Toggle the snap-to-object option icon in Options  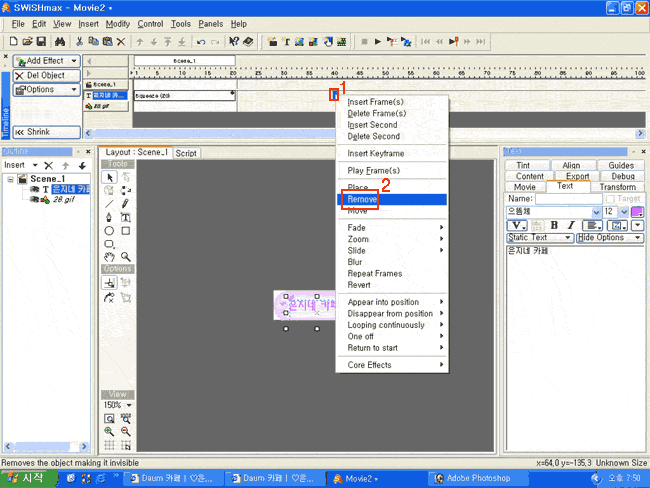coord(109,283)
